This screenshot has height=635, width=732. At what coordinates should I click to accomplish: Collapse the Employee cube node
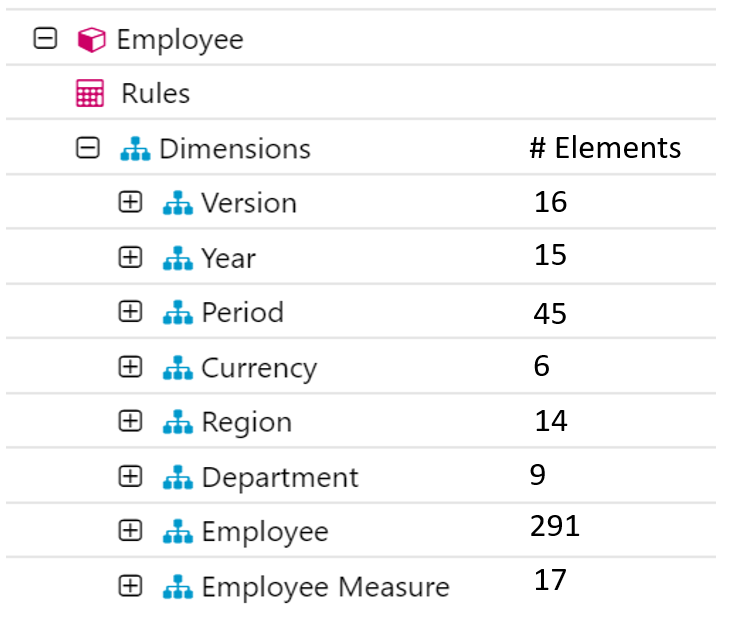coord(44,40)
